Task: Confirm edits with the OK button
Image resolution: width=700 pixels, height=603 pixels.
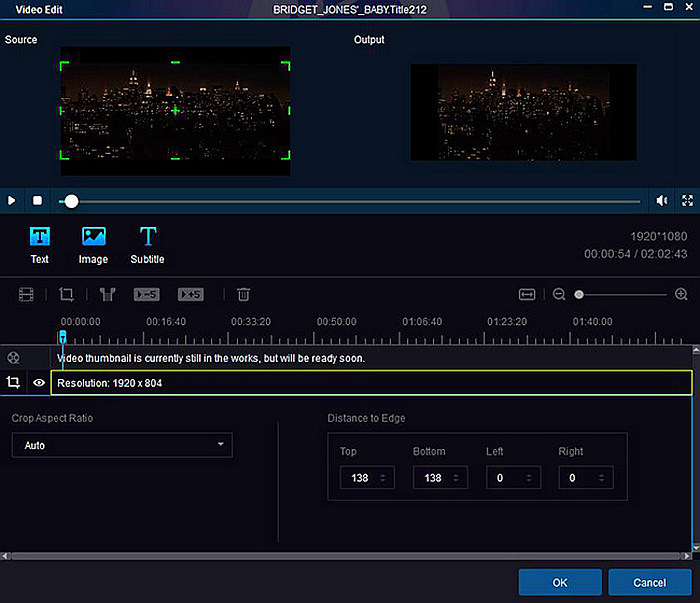Action: (x=560, y=582)
